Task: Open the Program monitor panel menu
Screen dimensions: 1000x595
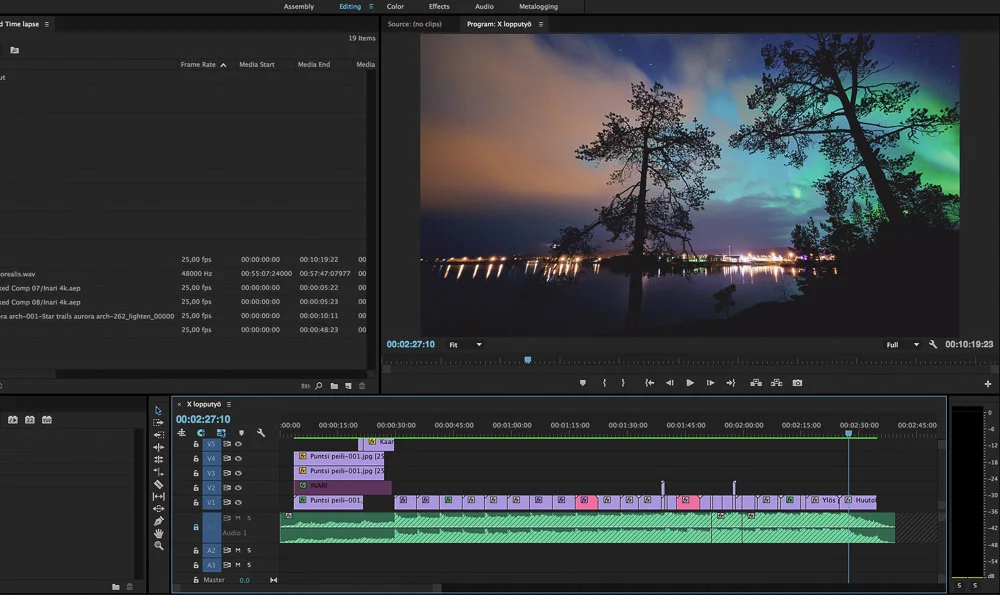Action: click(541, 24)
